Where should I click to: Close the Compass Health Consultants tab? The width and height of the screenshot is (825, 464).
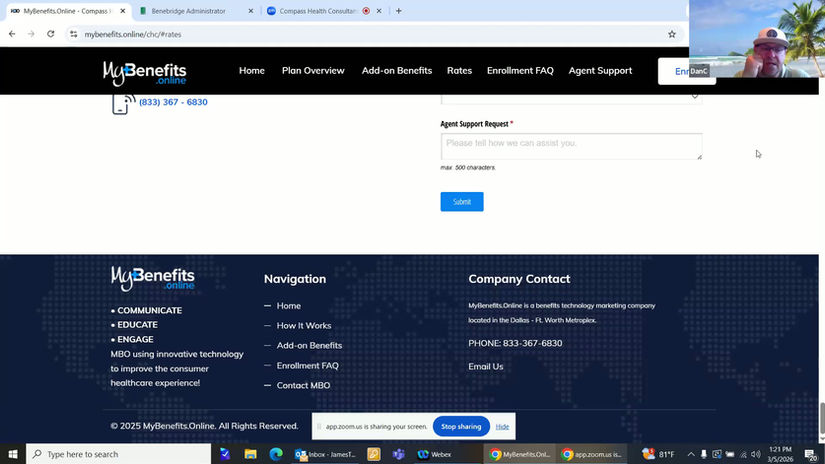379,11
